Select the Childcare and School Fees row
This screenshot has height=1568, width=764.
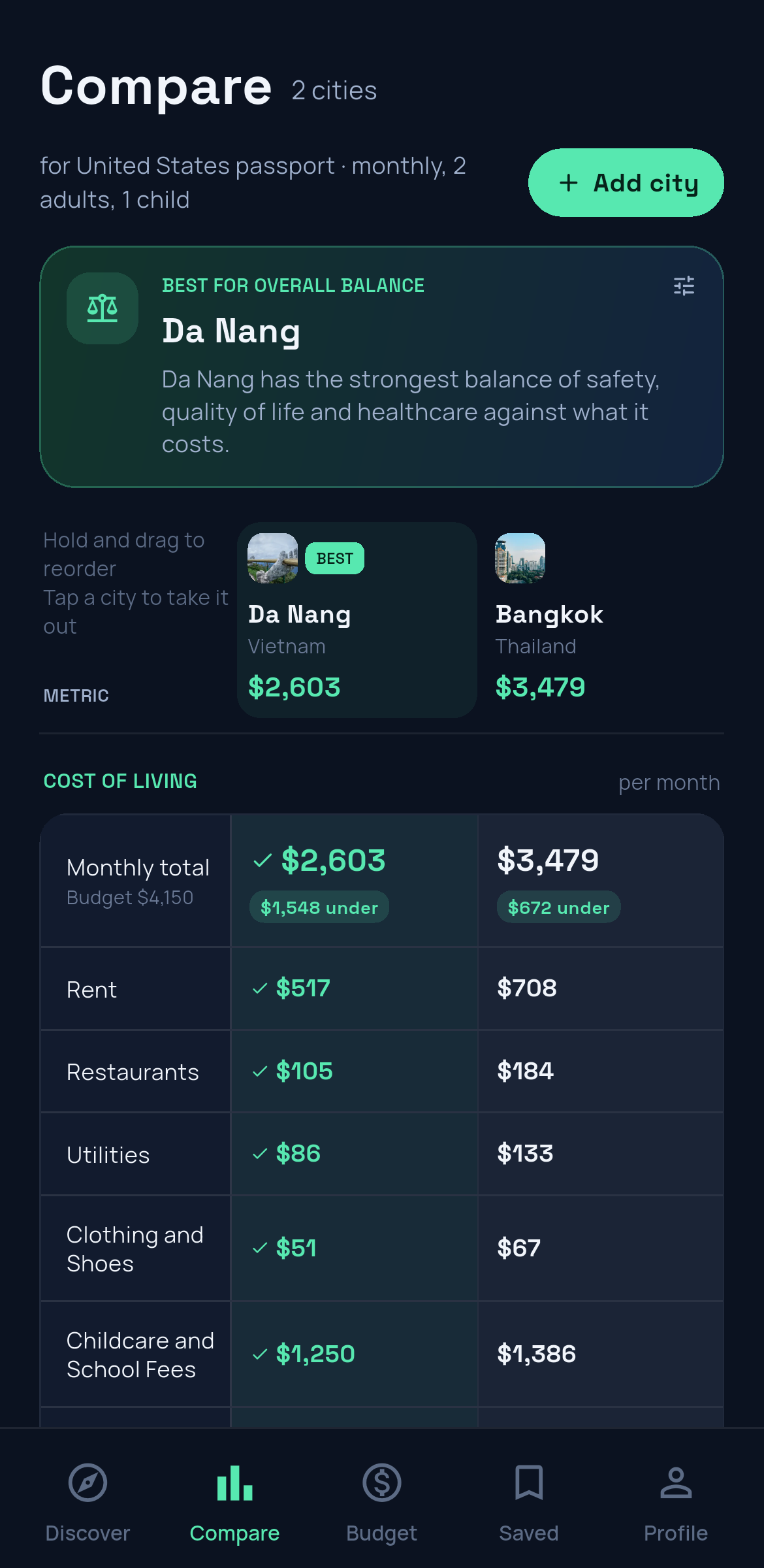382,1354
